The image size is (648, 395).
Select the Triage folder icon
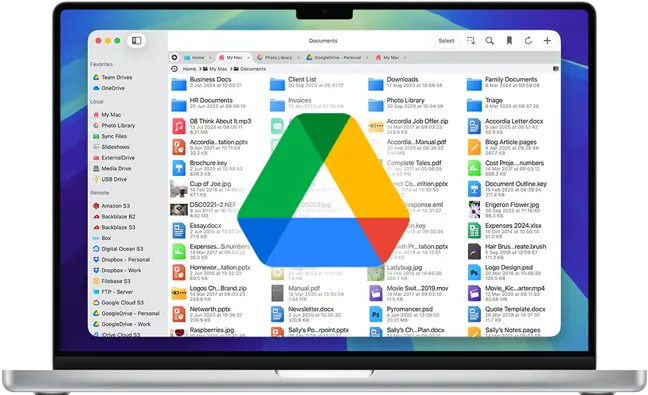click(474, 105)
